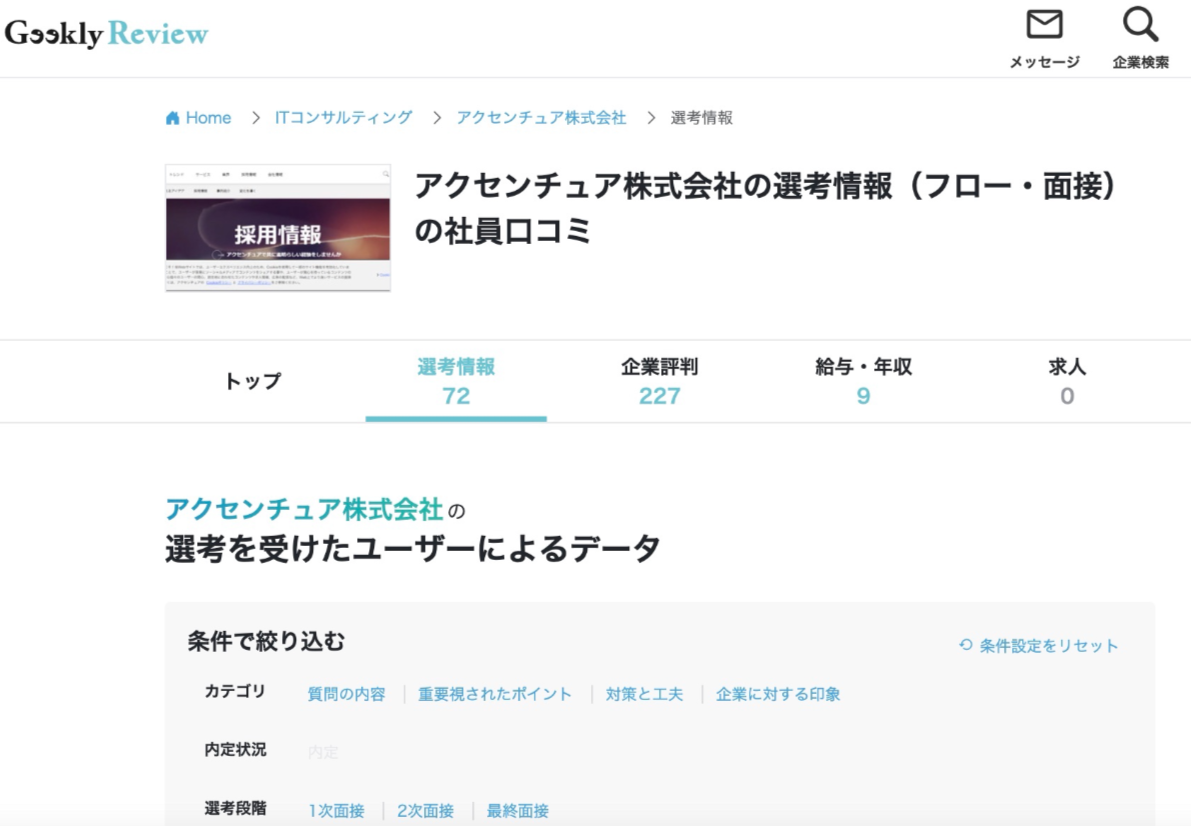Switch to the 企業評判 tab
This screenshot has height=826, width=1191.
659,381
